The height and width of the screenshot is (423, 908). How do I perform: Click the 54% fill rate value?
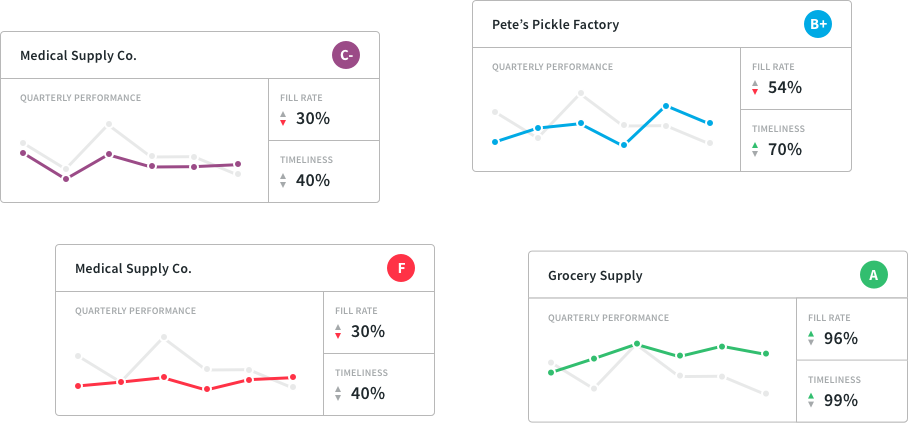(785, 88)
